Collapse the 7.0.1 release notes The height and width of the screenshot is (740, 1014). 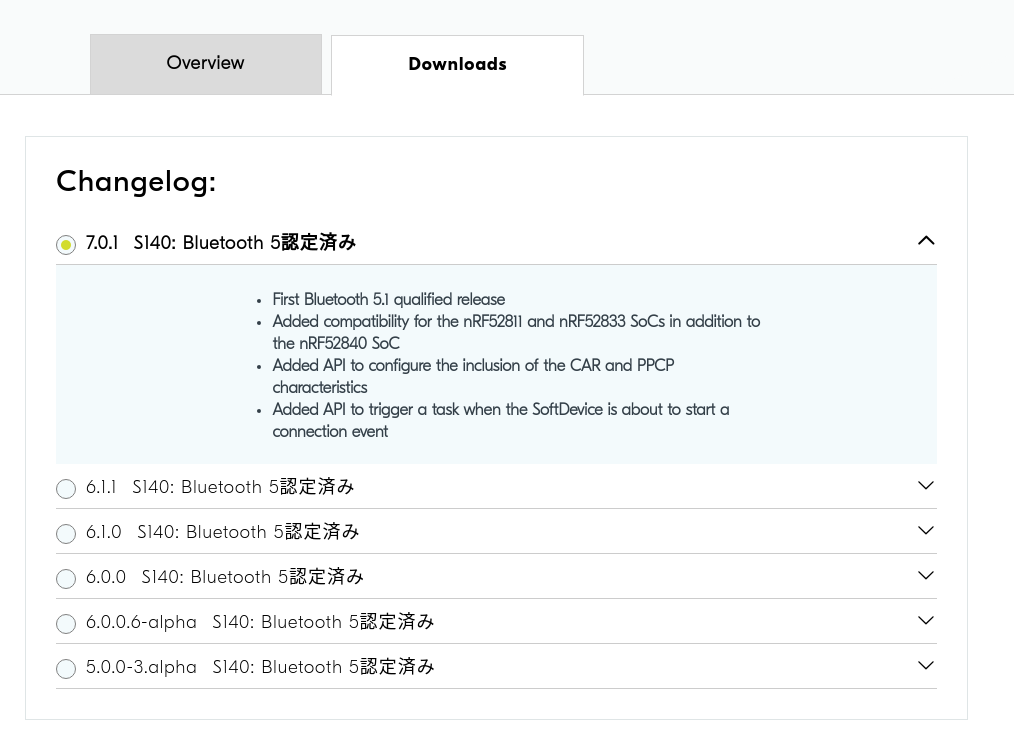[925, 241]
